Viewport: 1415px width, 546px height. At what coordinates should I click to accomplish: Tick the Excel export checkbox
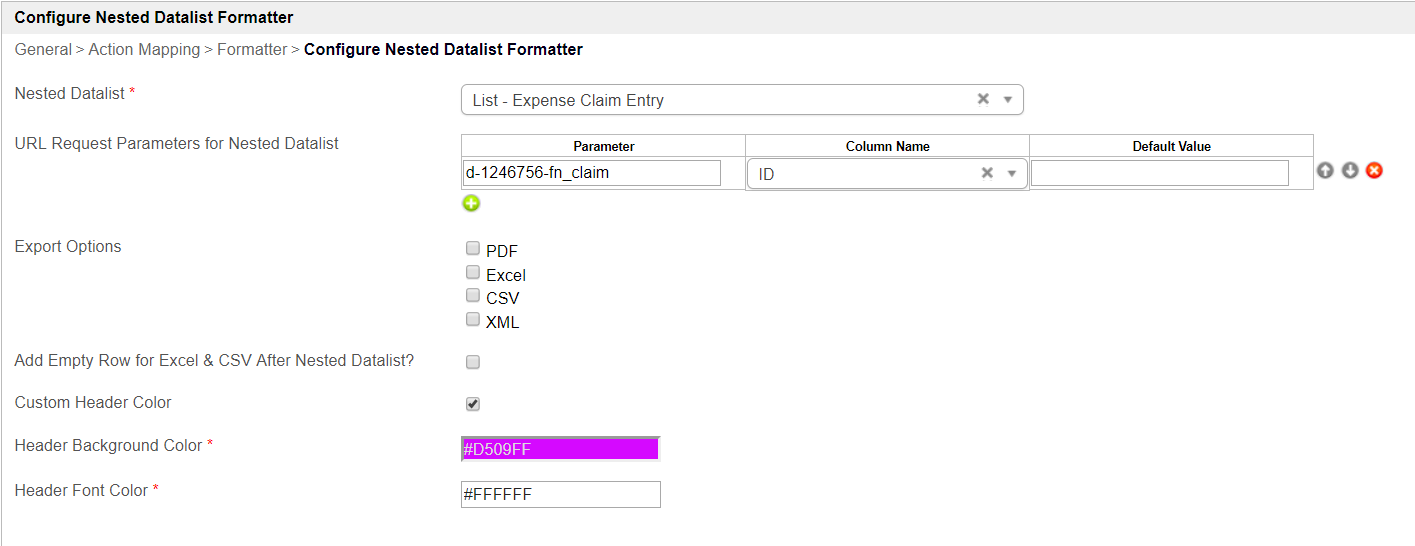pos(473,272)
